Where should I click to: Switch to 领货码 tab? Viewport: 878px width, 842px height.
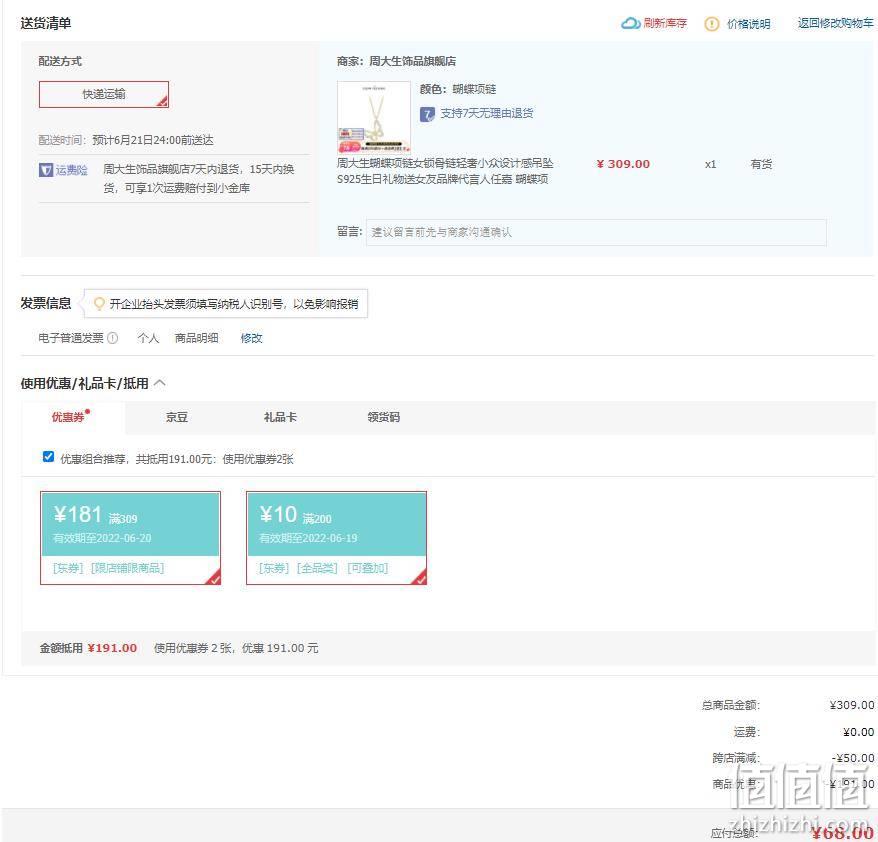pyautogui.click(x=384, y=417)
